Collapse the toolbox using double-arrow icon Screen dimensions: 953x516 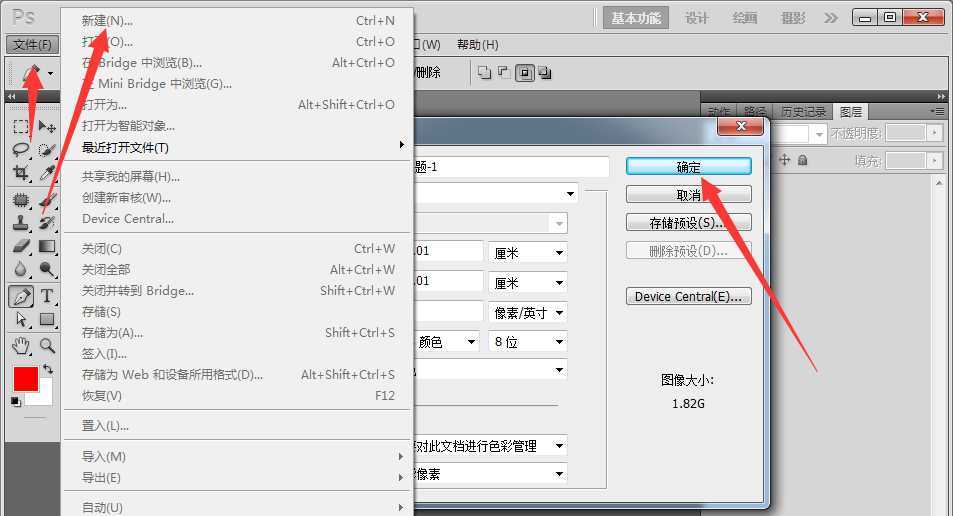pos(11,96)
